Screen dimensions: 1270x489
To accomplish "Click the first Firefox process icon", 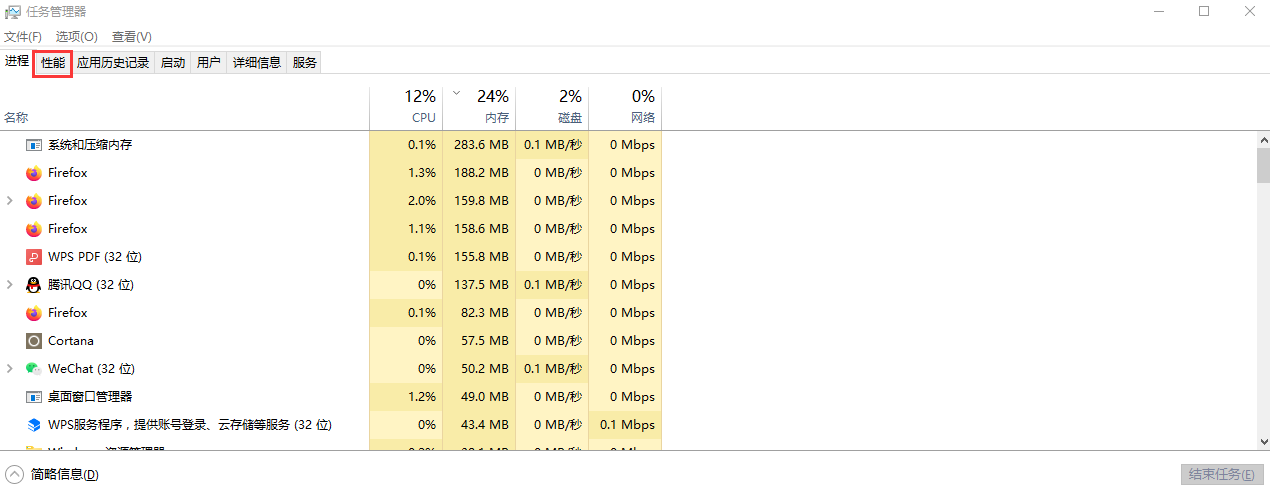I will [x=34, y=173].
